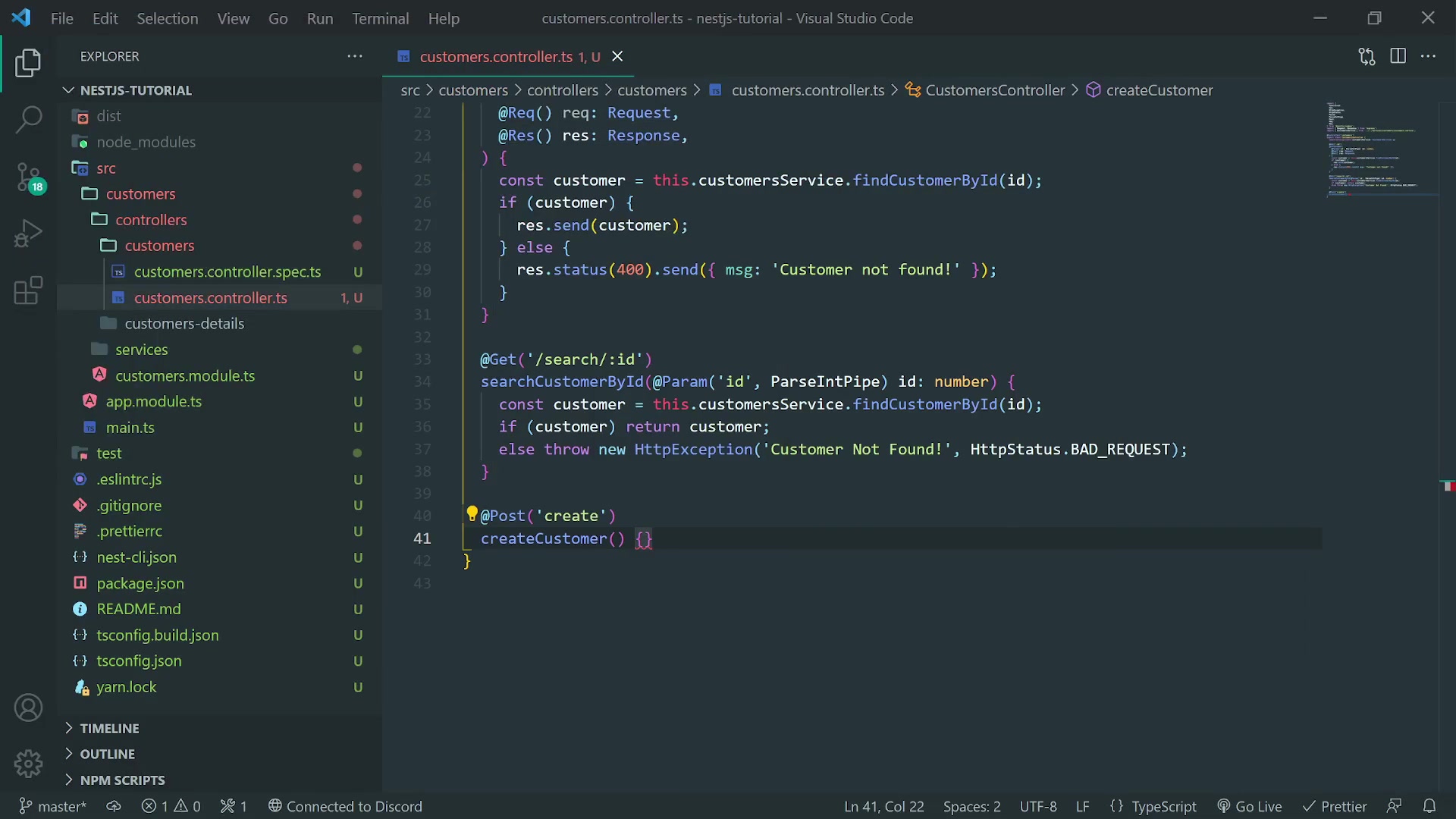Expand the TIMELINE section
The width and height of the screenshot is (1456, 819).
tap(219, 728)
